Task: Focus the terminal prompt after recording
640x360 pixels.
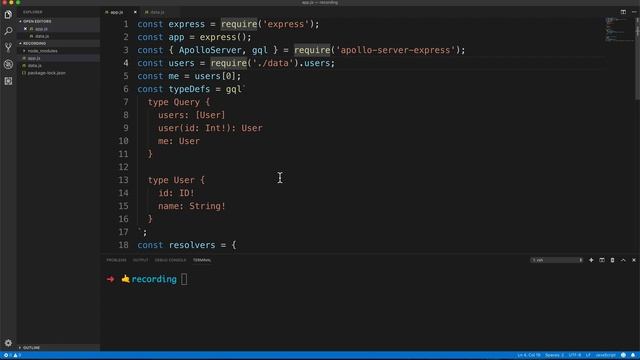Action: (184, 279)
